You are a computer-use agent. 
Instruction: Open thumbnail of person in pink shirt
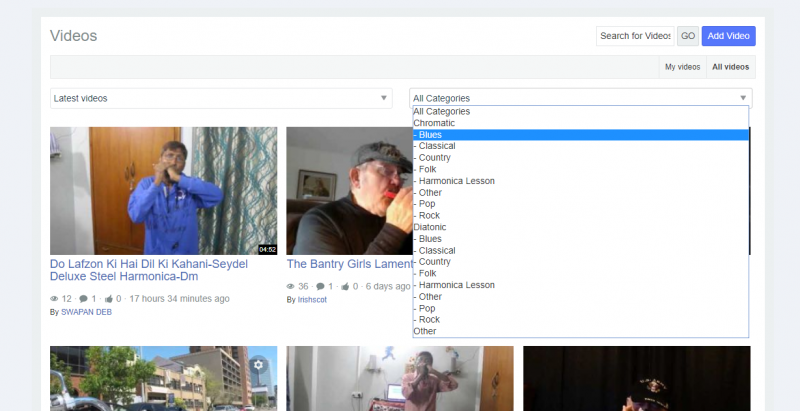400,378
